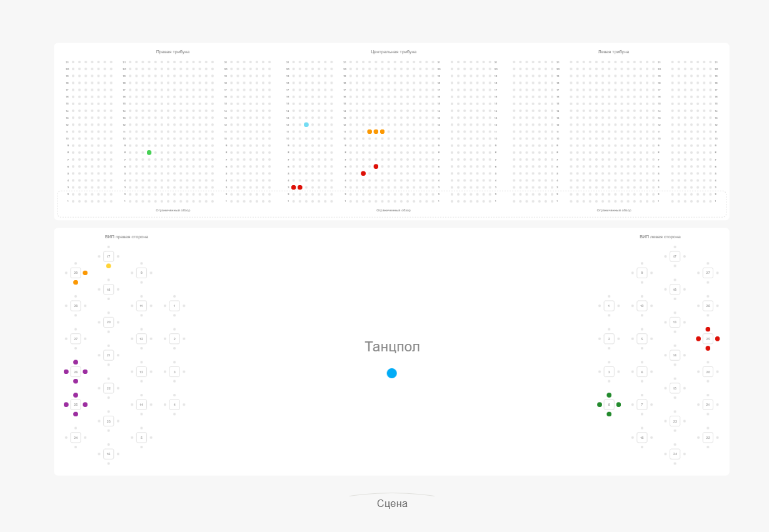The width and height of the screenshot is (769, 532).
Task: Click the ВИП левая сторона heading
Action: click(659, 237)
